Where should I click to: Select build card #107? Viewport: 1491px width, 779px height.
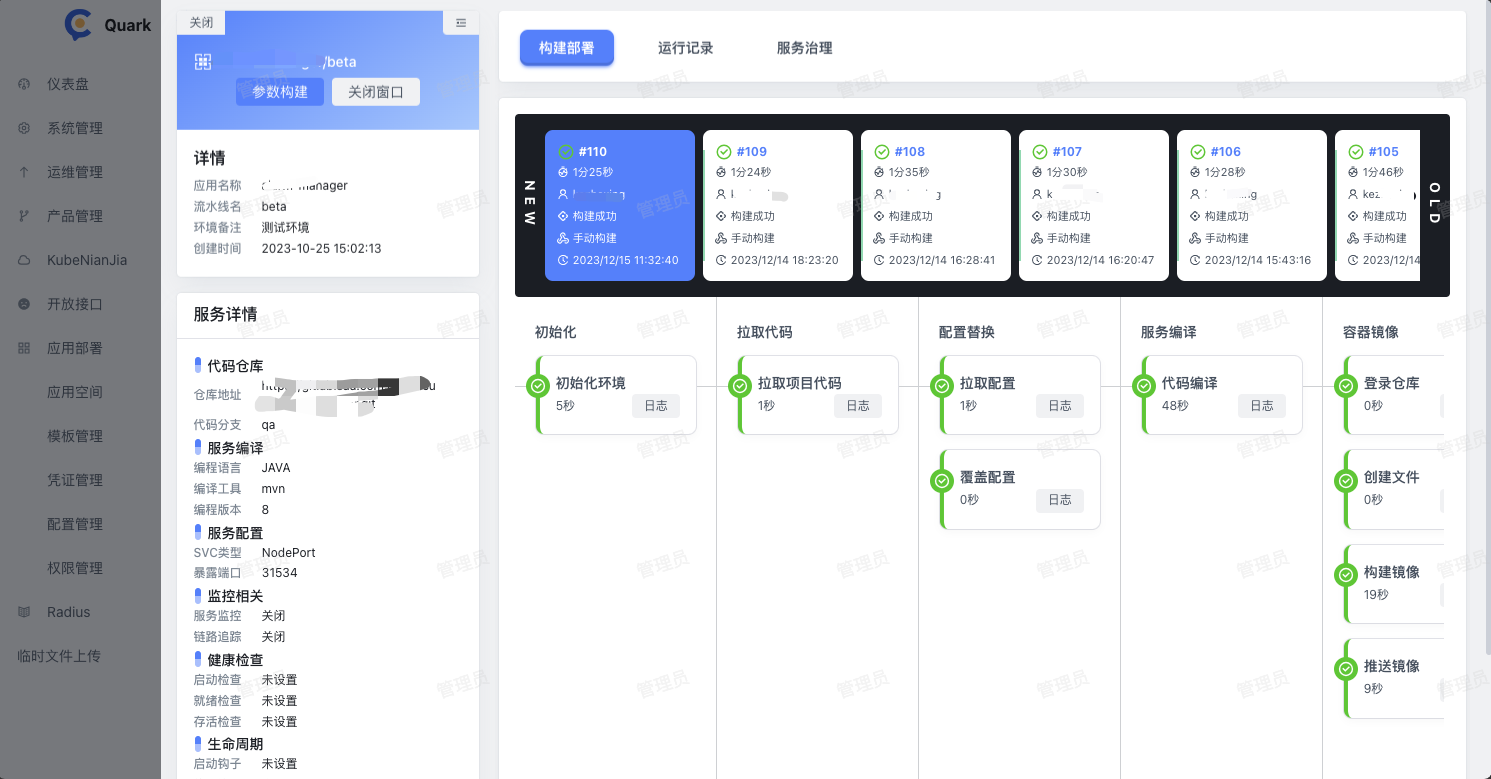1094,205
